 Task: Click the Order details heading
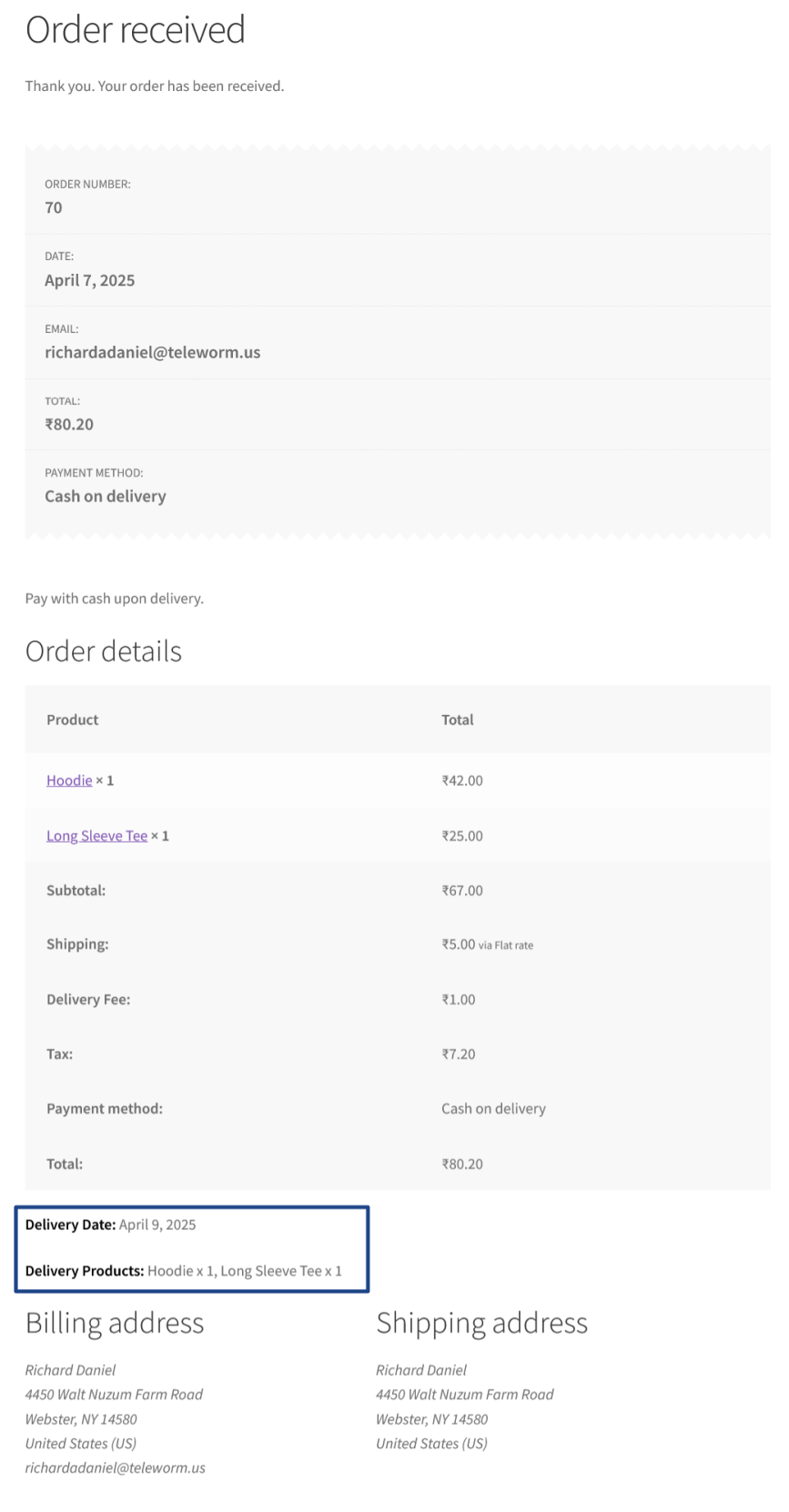[104, 651]
